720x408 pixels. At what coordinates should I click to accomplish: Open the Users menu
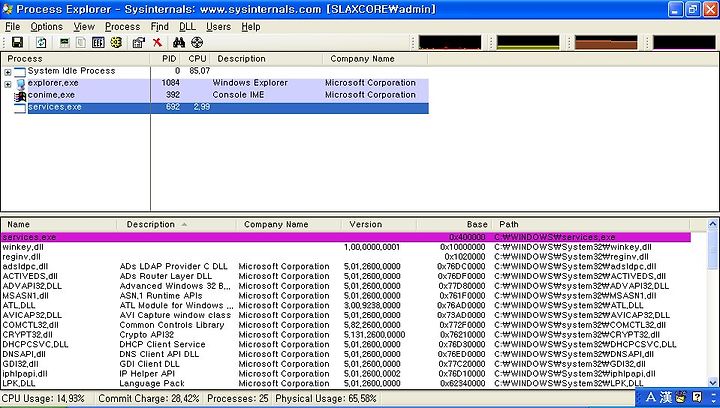[x=219, y=27]
